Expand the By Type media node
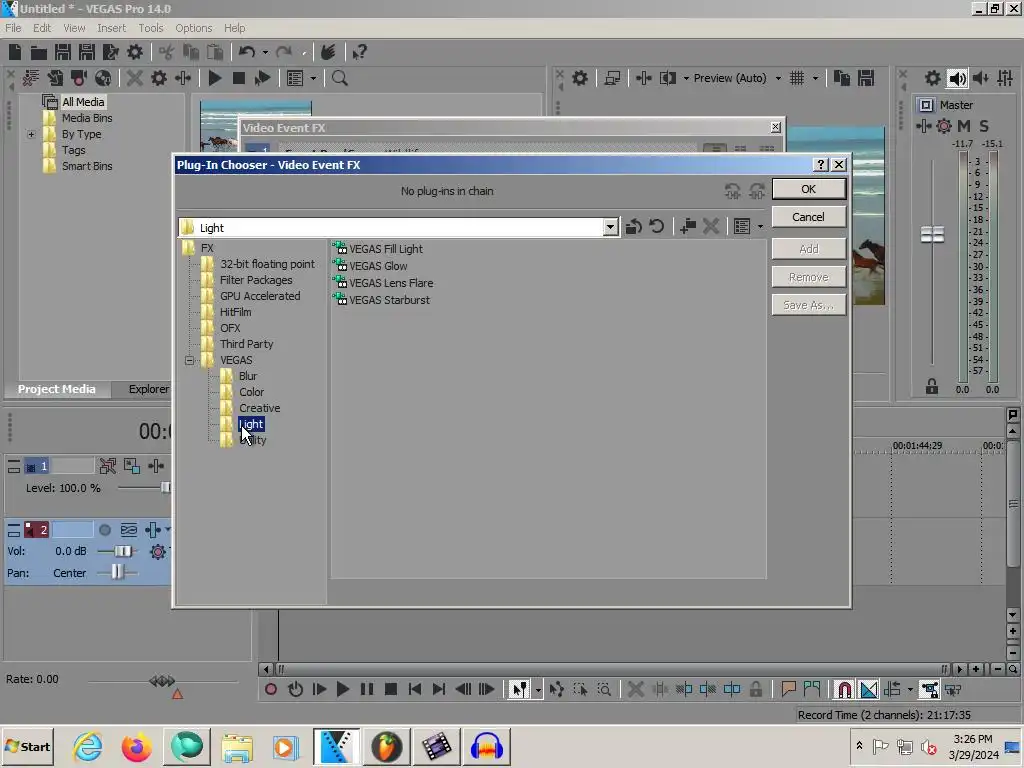 coord(31,134)
